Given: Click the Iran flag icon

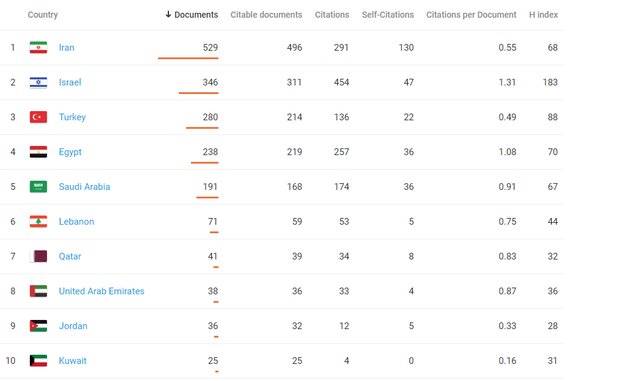Looking at the screenshot, I should coord(38,47).
